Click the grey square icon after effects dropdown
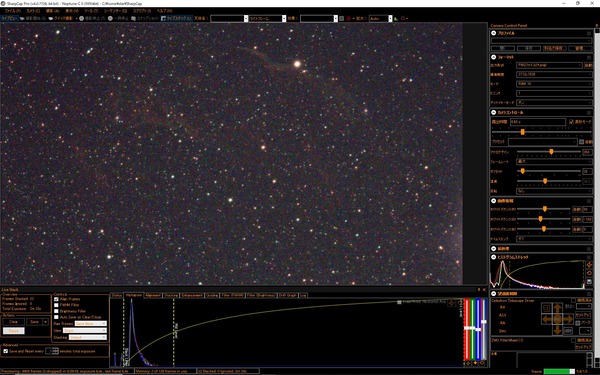600x375 pixels. [342, 18]
